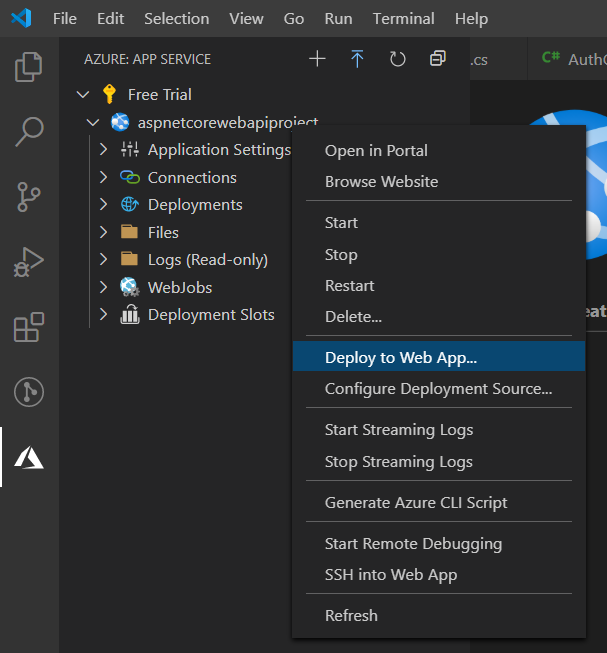The height and width of the screenshot is (653, 607).
Task: Open Run and Debug view
Action: [x=29, y=262]
